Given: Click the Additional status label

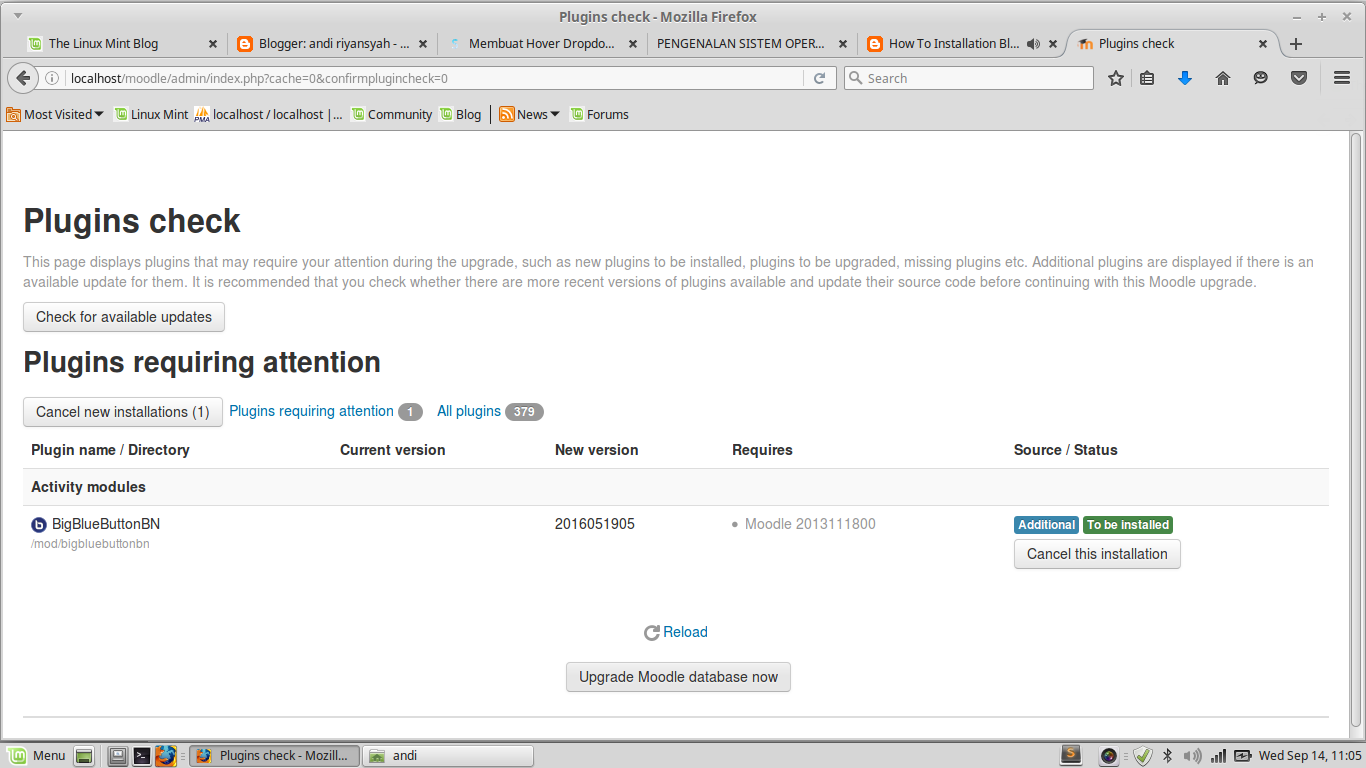Looking at the screenshot, I should [x=1047, y=525].
